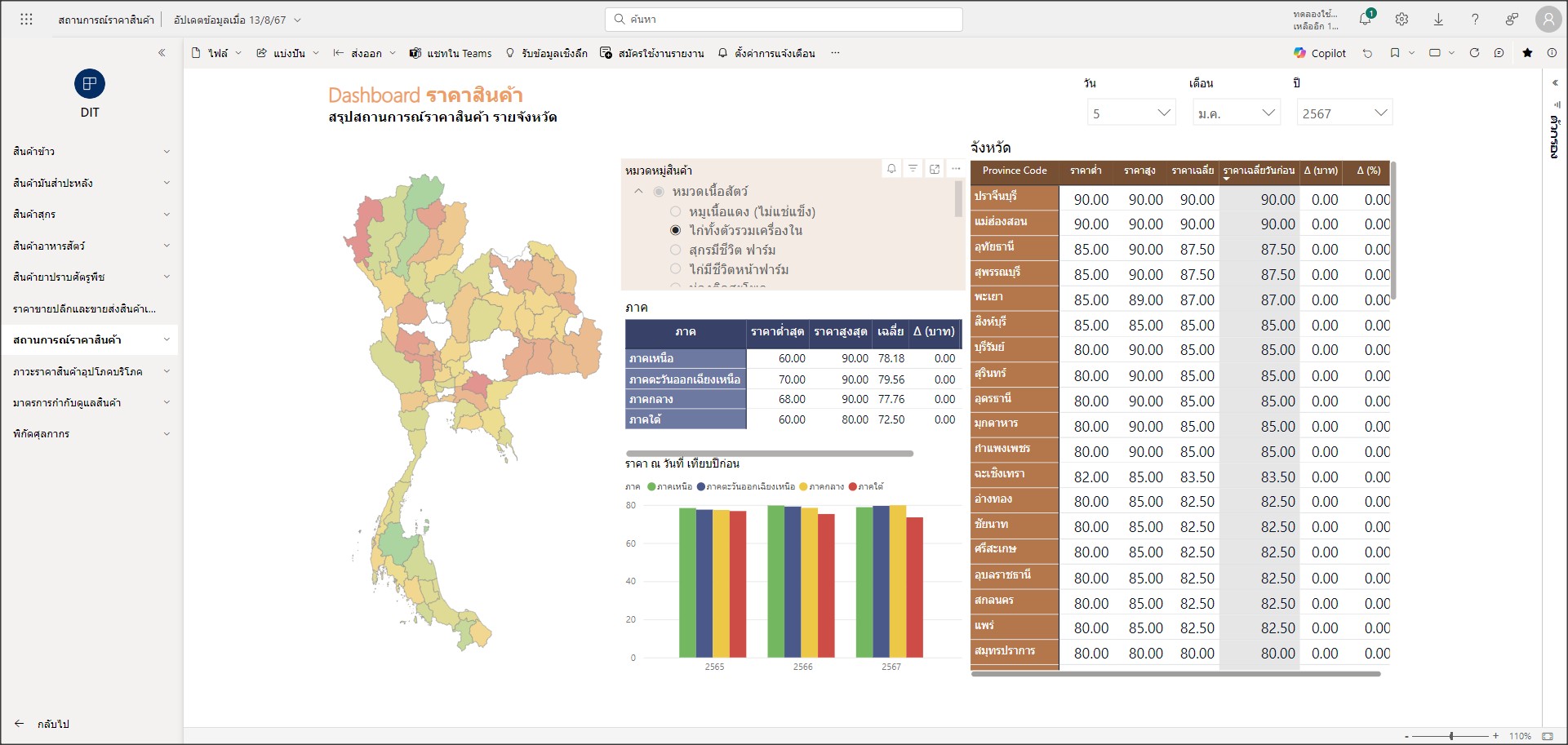This screenshot has width=1568, height=745.
Task: Open slicer focus mode icon
Action: (x=935, y=169)
